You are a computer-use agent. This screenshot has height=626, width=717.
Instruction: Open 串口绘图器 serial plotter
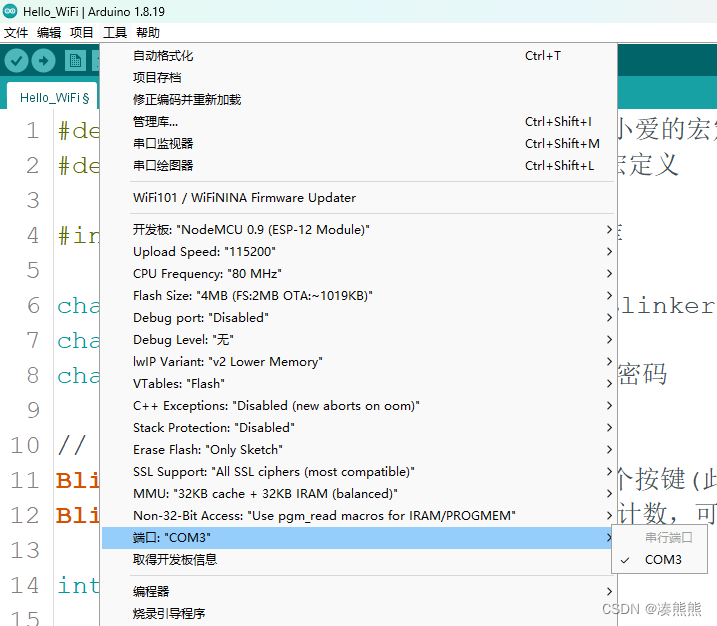358,166
